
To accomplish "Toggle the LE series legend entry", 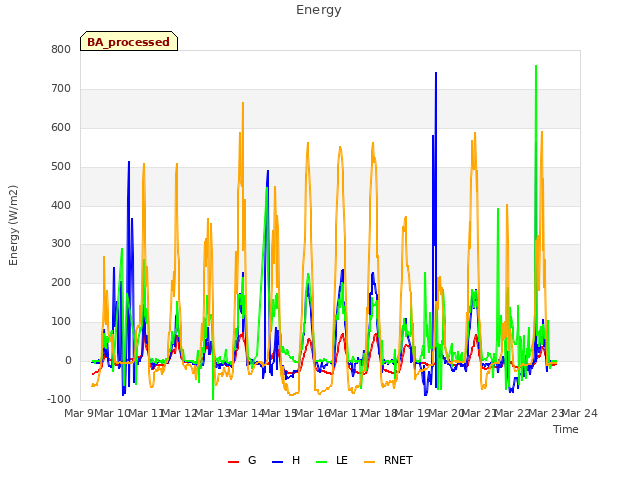I will [332, 460].
